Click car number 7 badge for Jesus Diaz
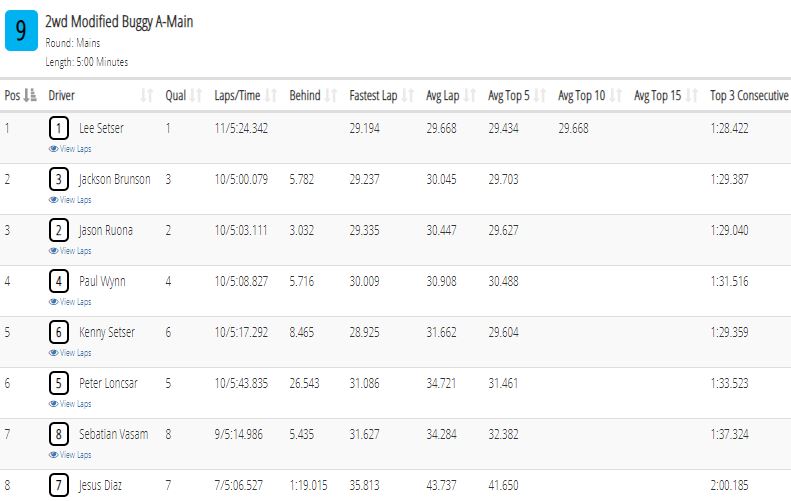Viewport: 791px width, 501px height. (59, 485)
